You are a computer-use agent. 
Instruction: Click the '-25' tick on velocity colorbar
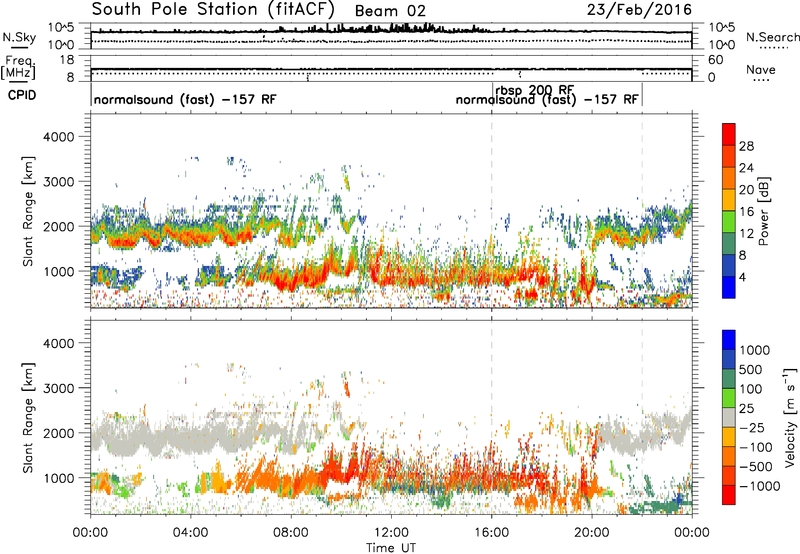(753, 427)
